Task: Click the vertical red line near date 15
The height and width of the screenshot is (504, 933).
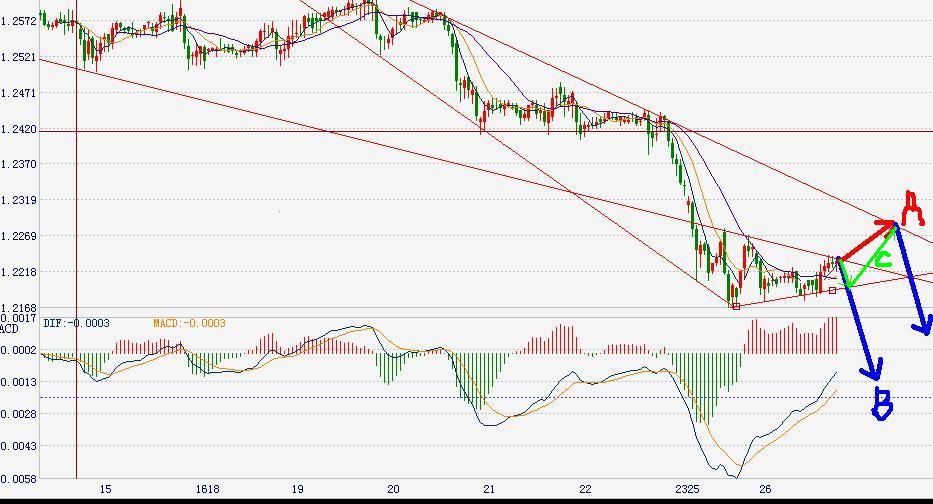Action: [x=76, y=250]
